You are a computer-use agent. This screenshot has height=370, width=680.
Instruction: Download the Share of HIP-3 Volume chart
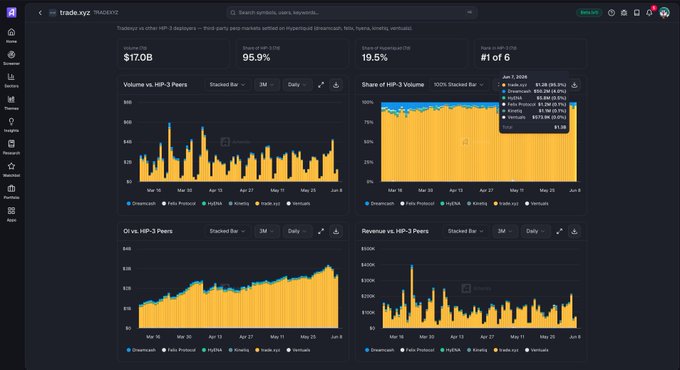tap(574, 85)
